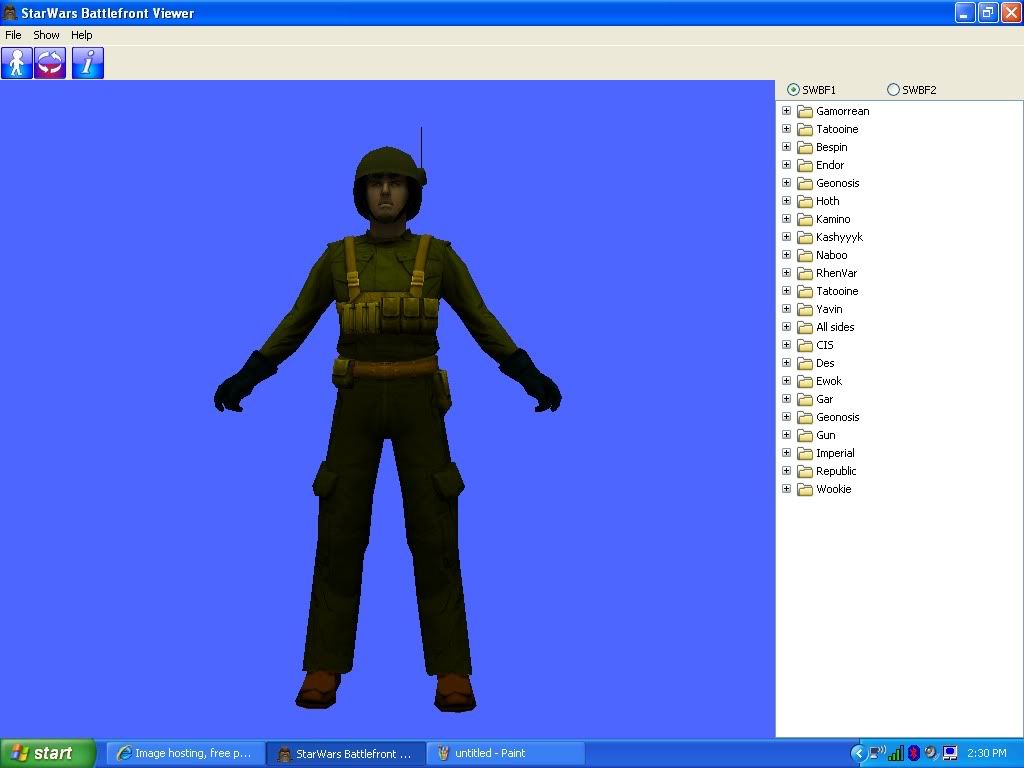The image size is (1024, 768).
Task: Expand the Gamorrean tree node
Action: [786, 111]
